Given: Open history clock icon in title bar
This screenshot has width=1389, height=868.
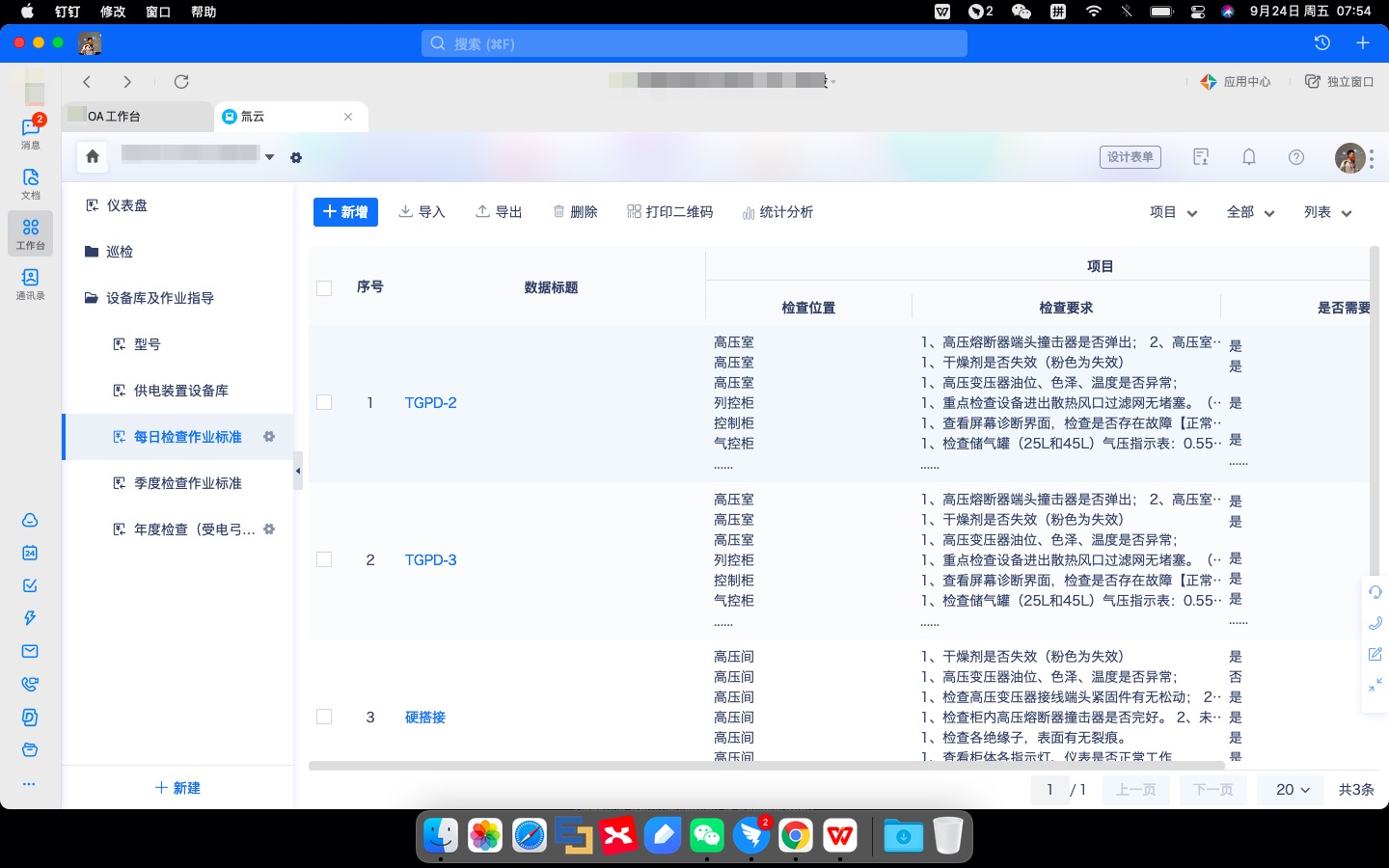Looking at the screenshot, I should [x=1322, y=43].
